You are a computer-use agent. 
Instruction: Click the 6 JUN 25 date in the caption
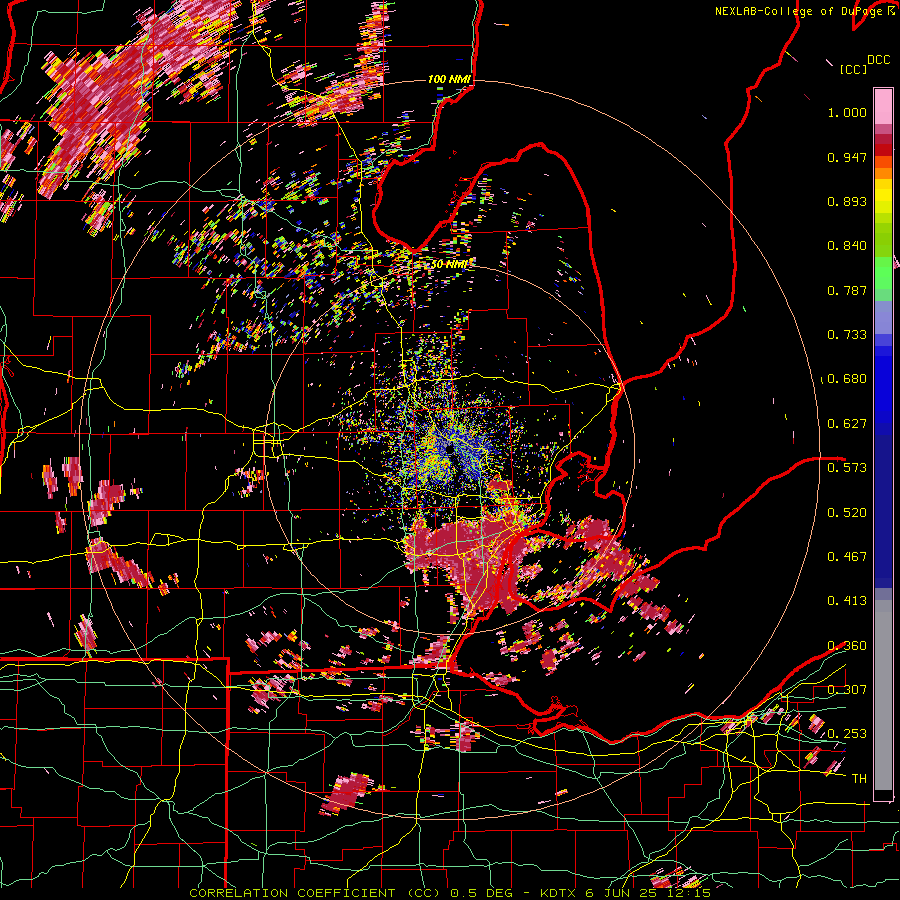pos(622,893)
